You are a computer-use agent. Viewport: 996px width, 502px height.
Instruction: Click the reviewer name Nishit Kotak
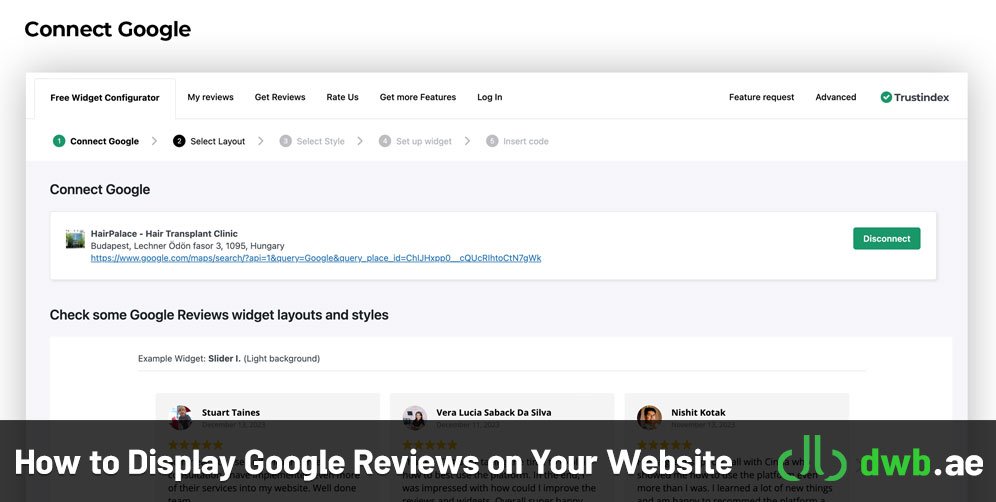(698, 412)
